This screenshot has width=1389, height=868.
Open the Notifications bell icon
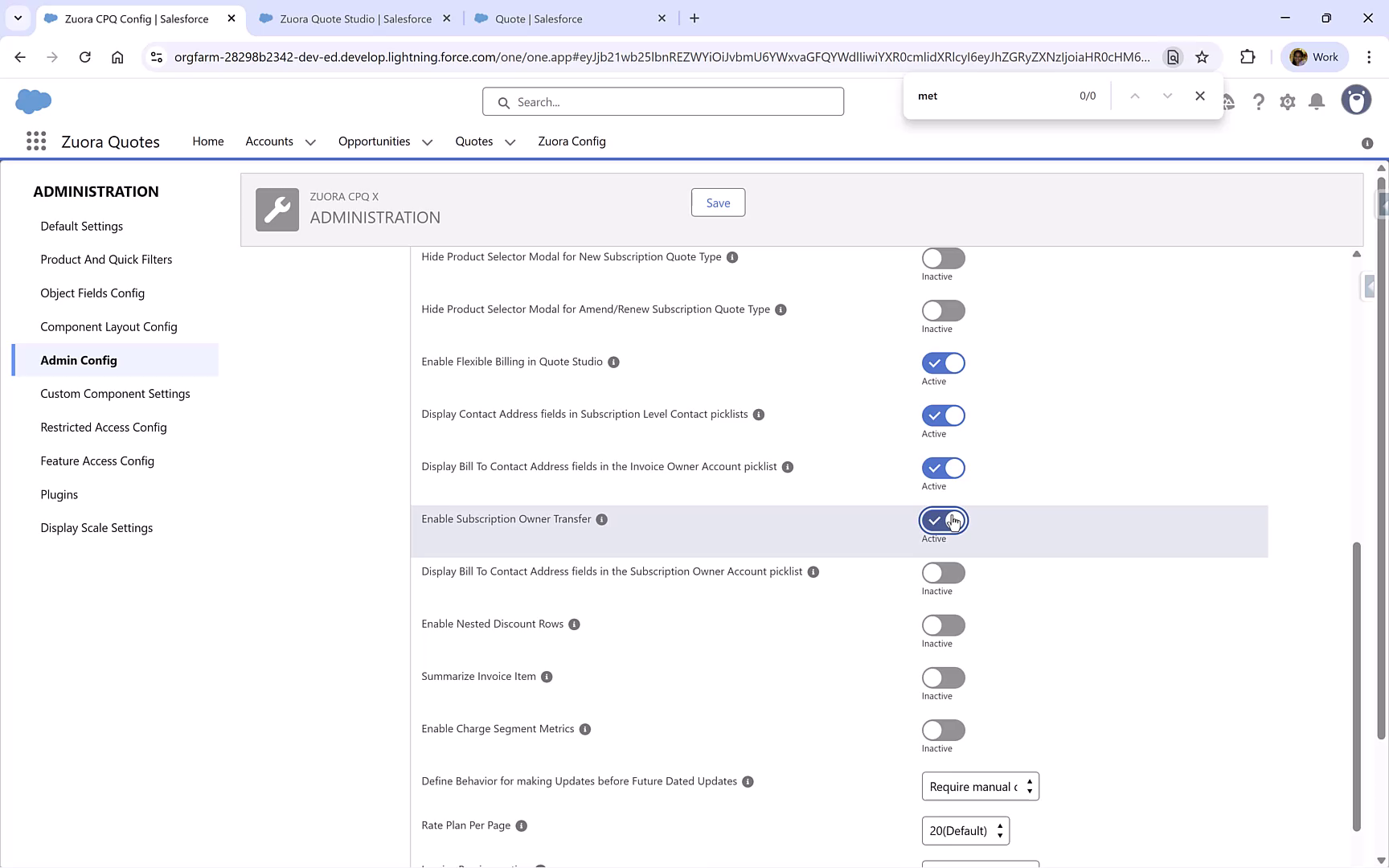click(1316, 101)
